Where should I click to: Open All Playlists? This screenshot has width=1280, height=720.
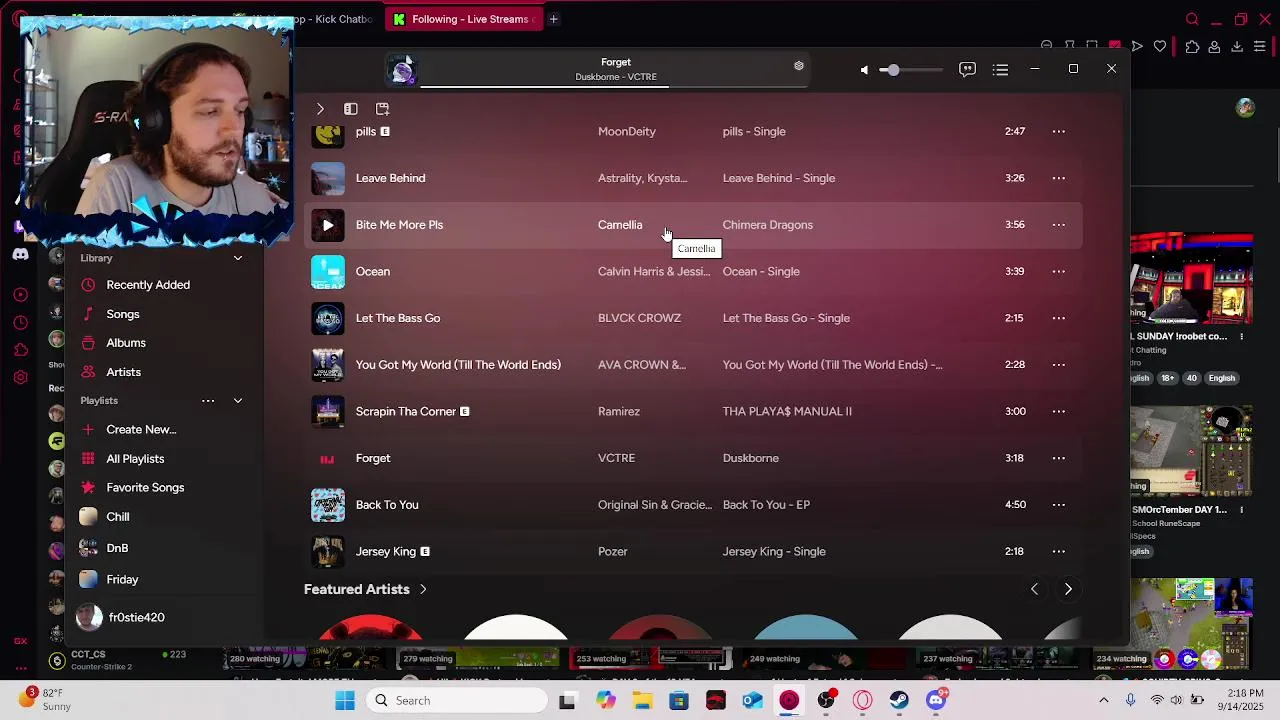click(135, 459)
